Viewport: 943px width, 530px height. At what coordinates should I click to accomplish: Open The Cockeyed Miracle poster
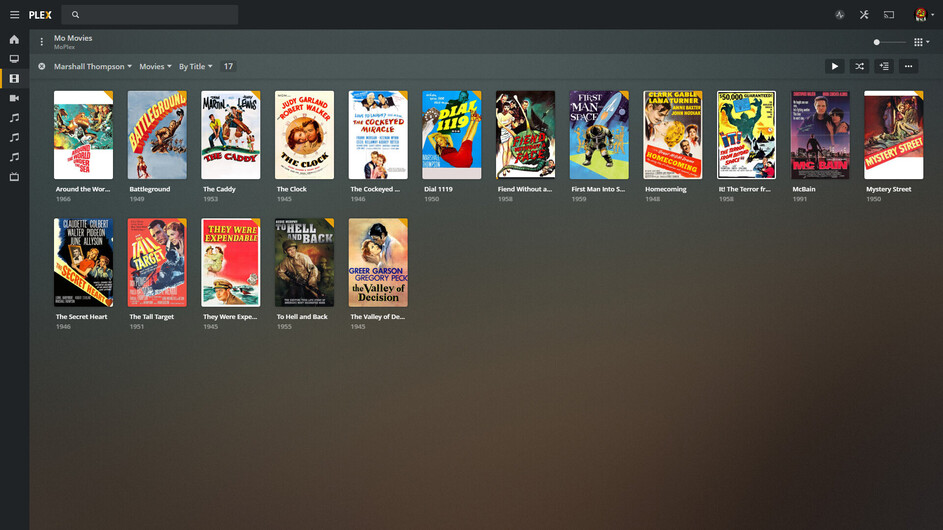(378, 135)
